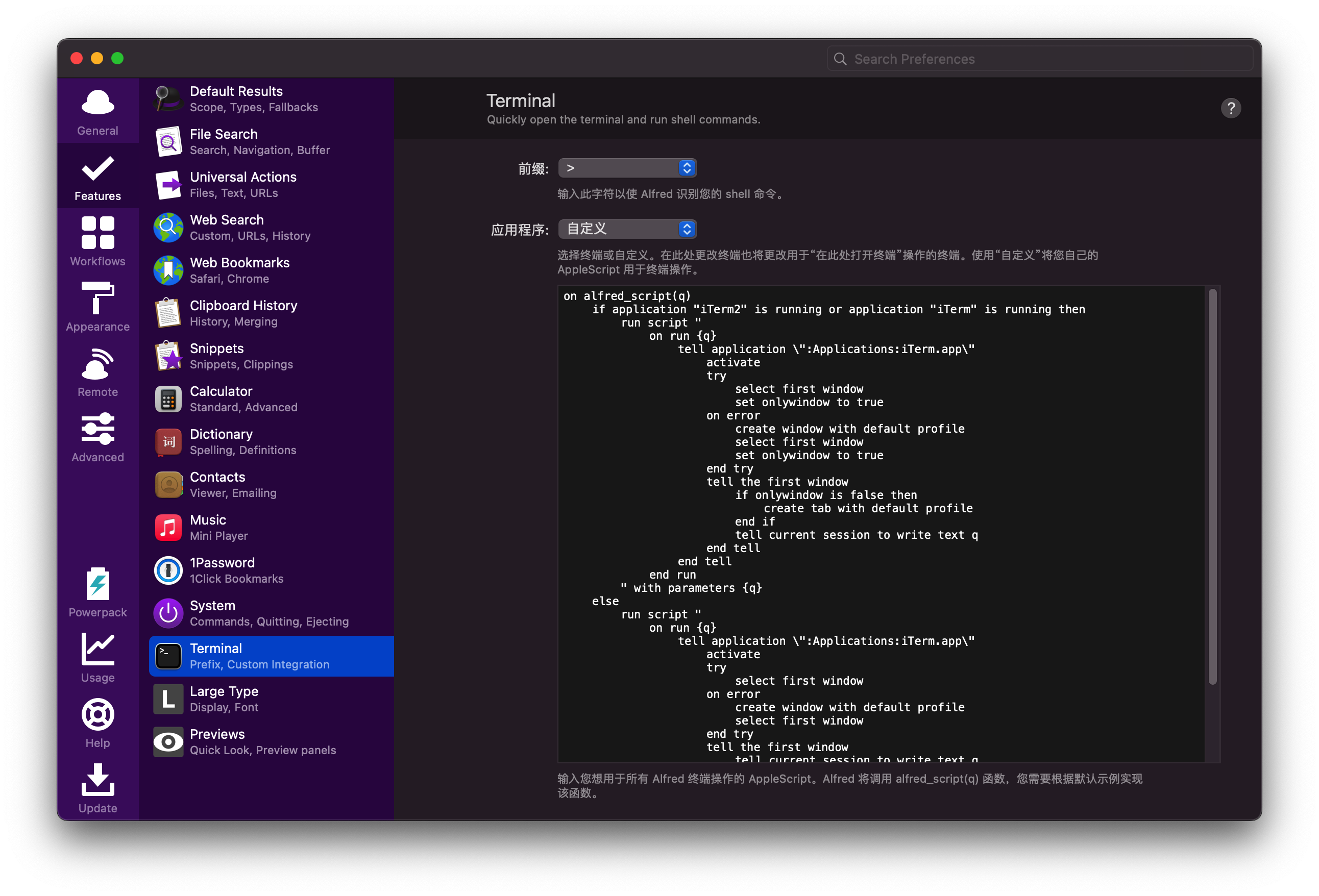Viewport: 1319px width, 896px height.
Task: Open the Advanced sliders icon
Action: click(x=97, y=429)
